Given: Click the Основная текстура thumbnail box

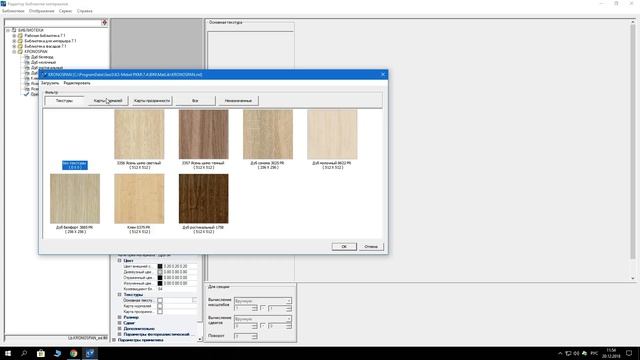Looking at the screenshot, I should point(160,300).
